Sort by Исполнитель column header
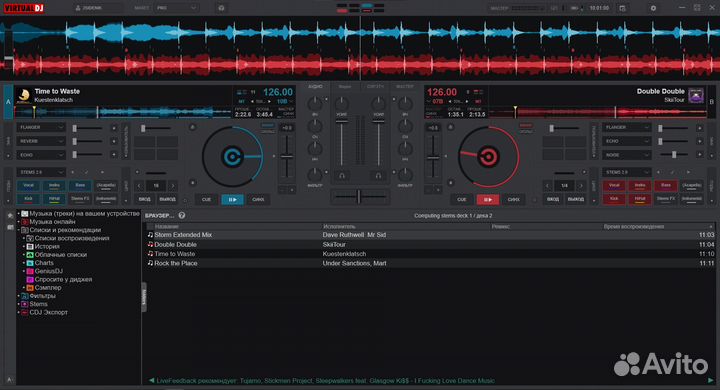This screenshot has height=390, width=720. [339, 226]
